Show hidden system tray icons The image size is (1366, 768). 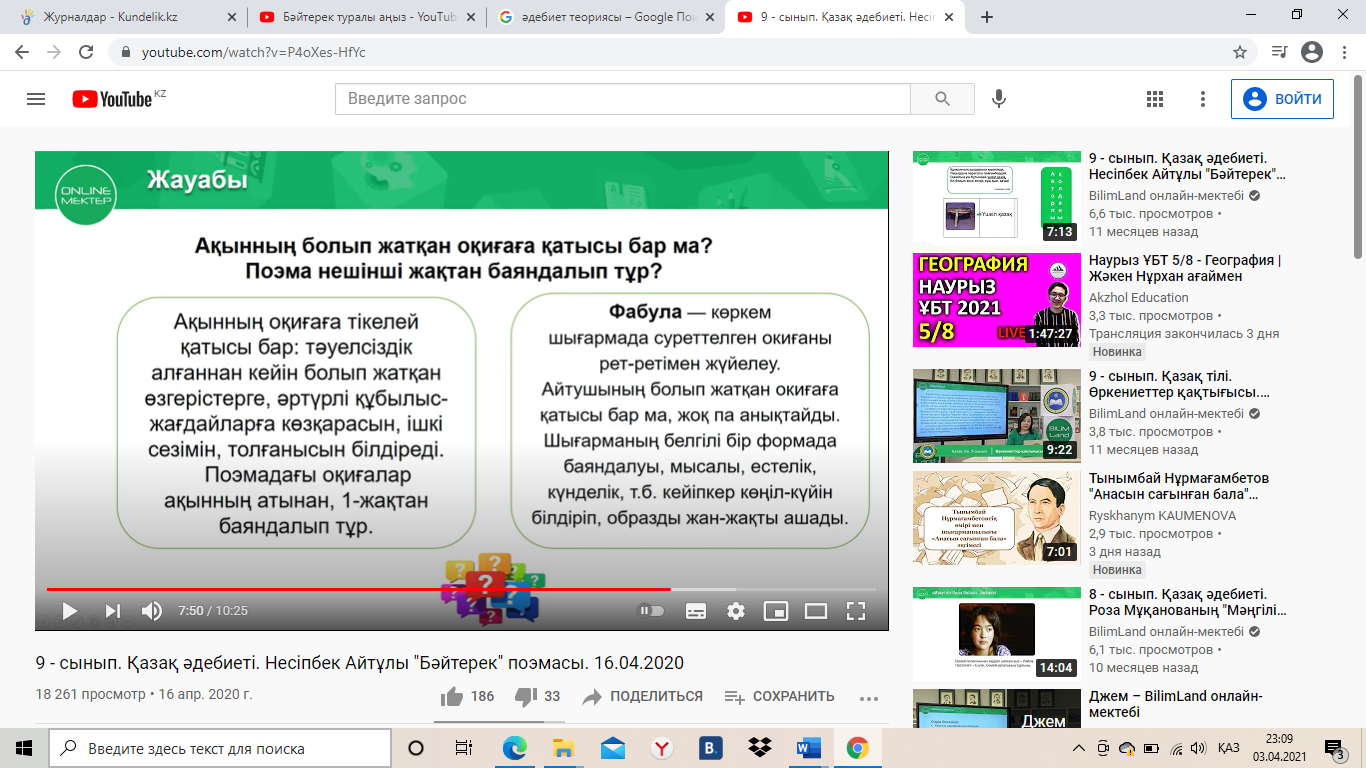click(1077, 748)
